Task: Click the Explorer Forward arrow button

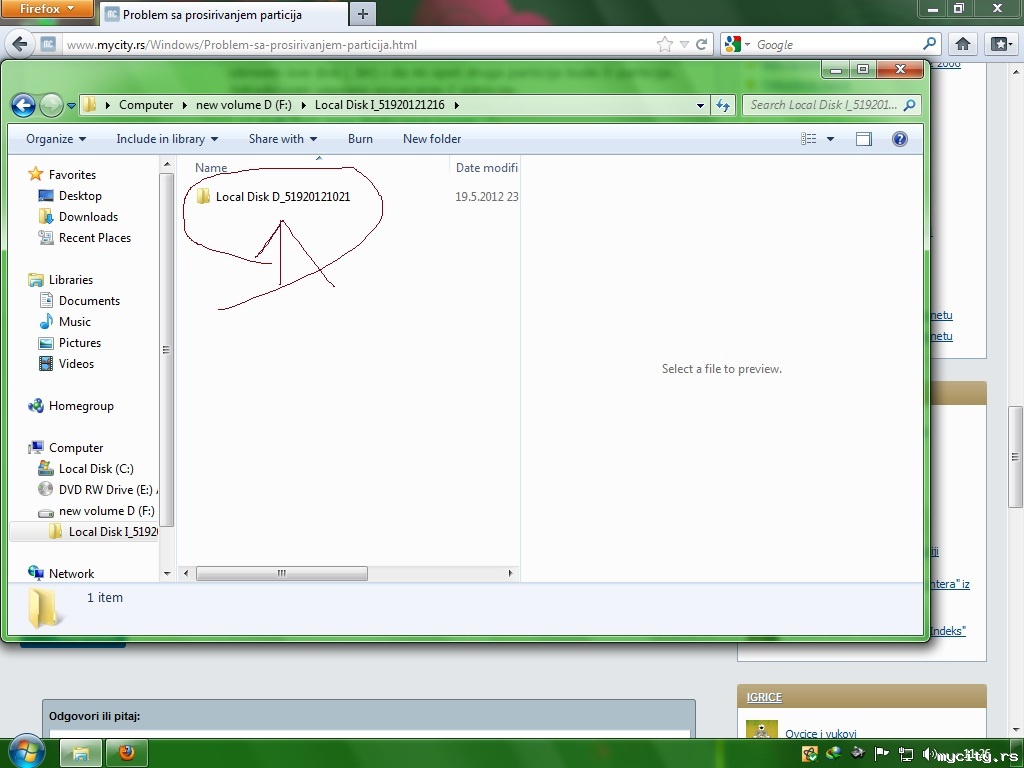Action: (51, 105)
